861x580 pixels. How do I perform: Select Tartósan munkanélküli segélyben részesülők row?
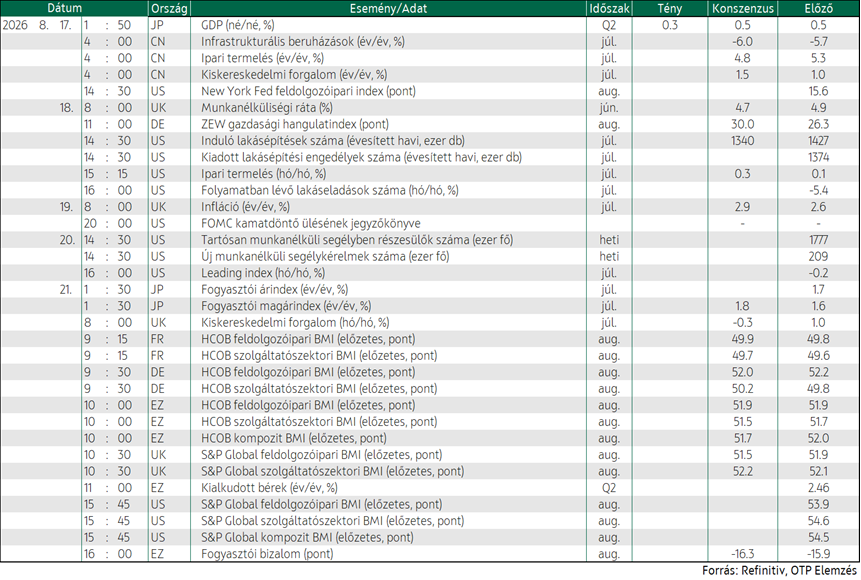357,240
